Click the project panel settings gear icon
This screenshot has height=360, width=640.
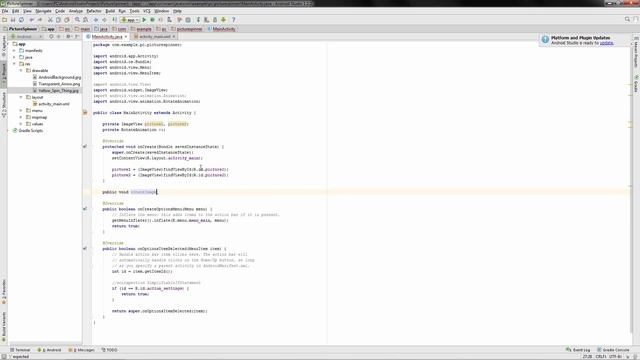[x=68, y=37]
